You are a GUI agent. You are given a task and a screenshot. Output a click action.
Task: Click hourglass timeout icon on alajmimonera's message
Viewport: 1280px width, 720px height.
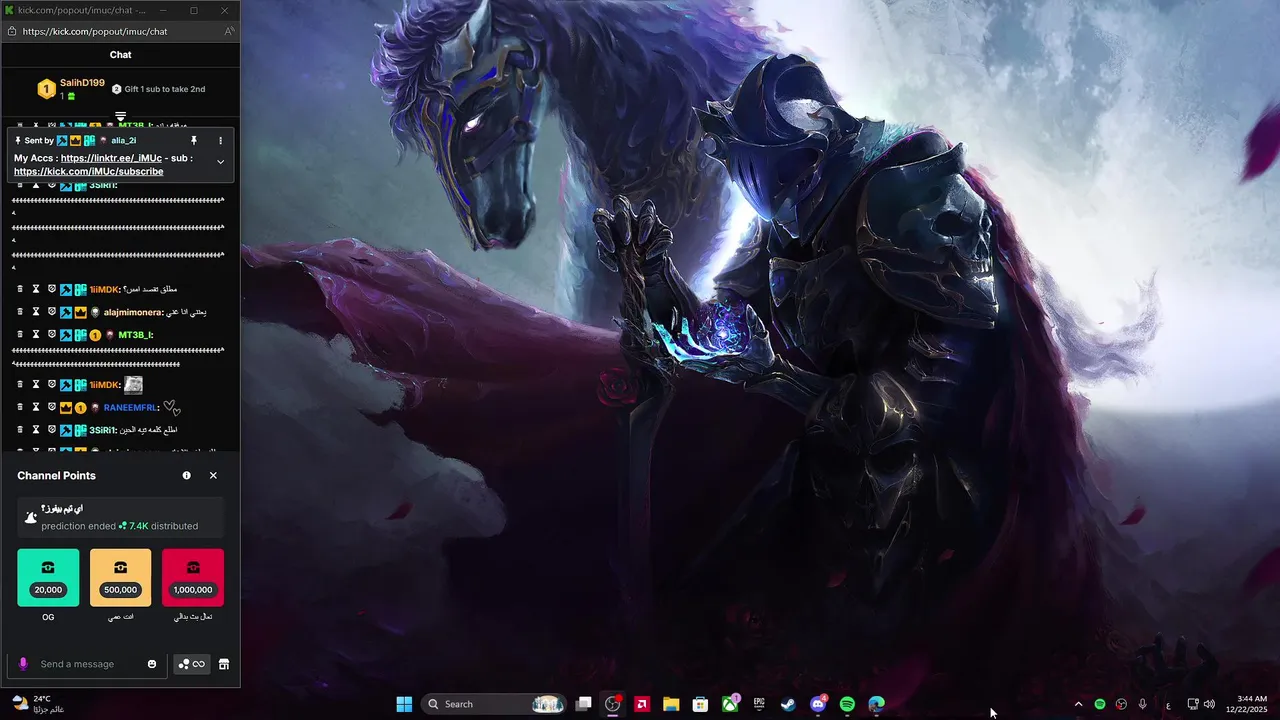click(x=36, y=312)
